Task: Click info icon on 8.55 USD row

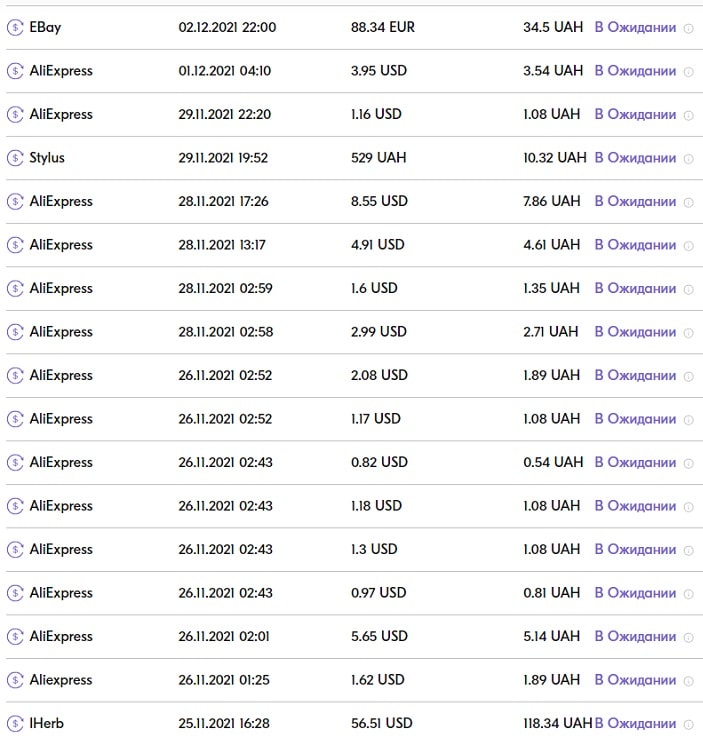Action: pyautogui.click(x=688, y=202)
